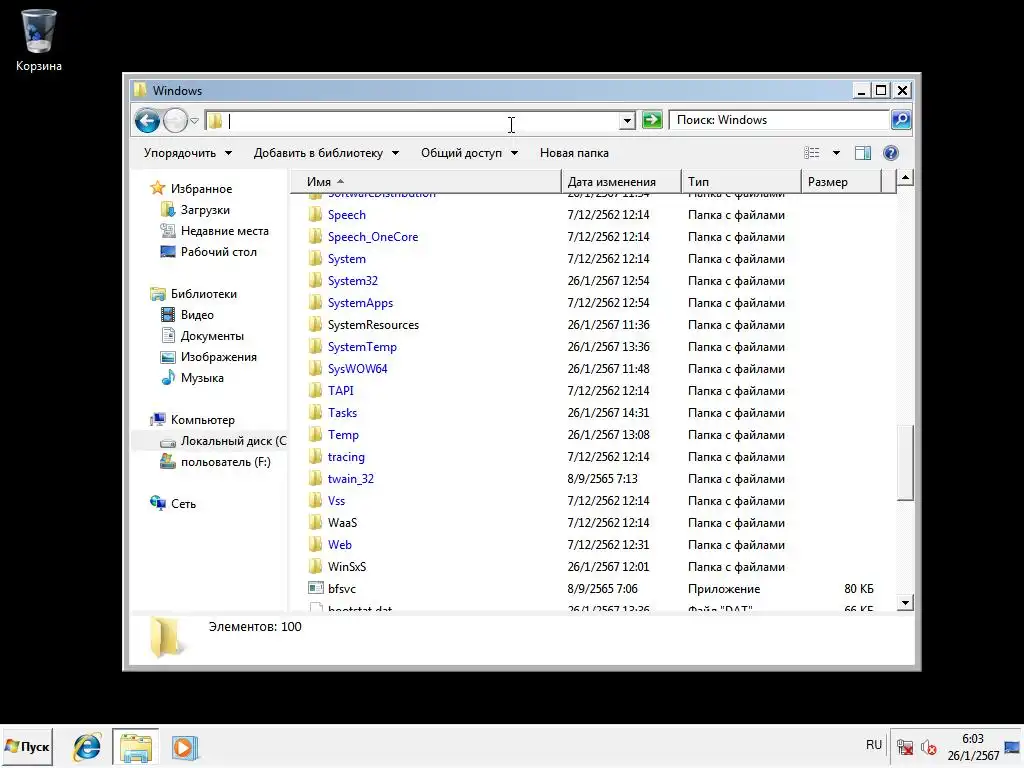Sort by the Тип column header

click(x=741, y=182)
